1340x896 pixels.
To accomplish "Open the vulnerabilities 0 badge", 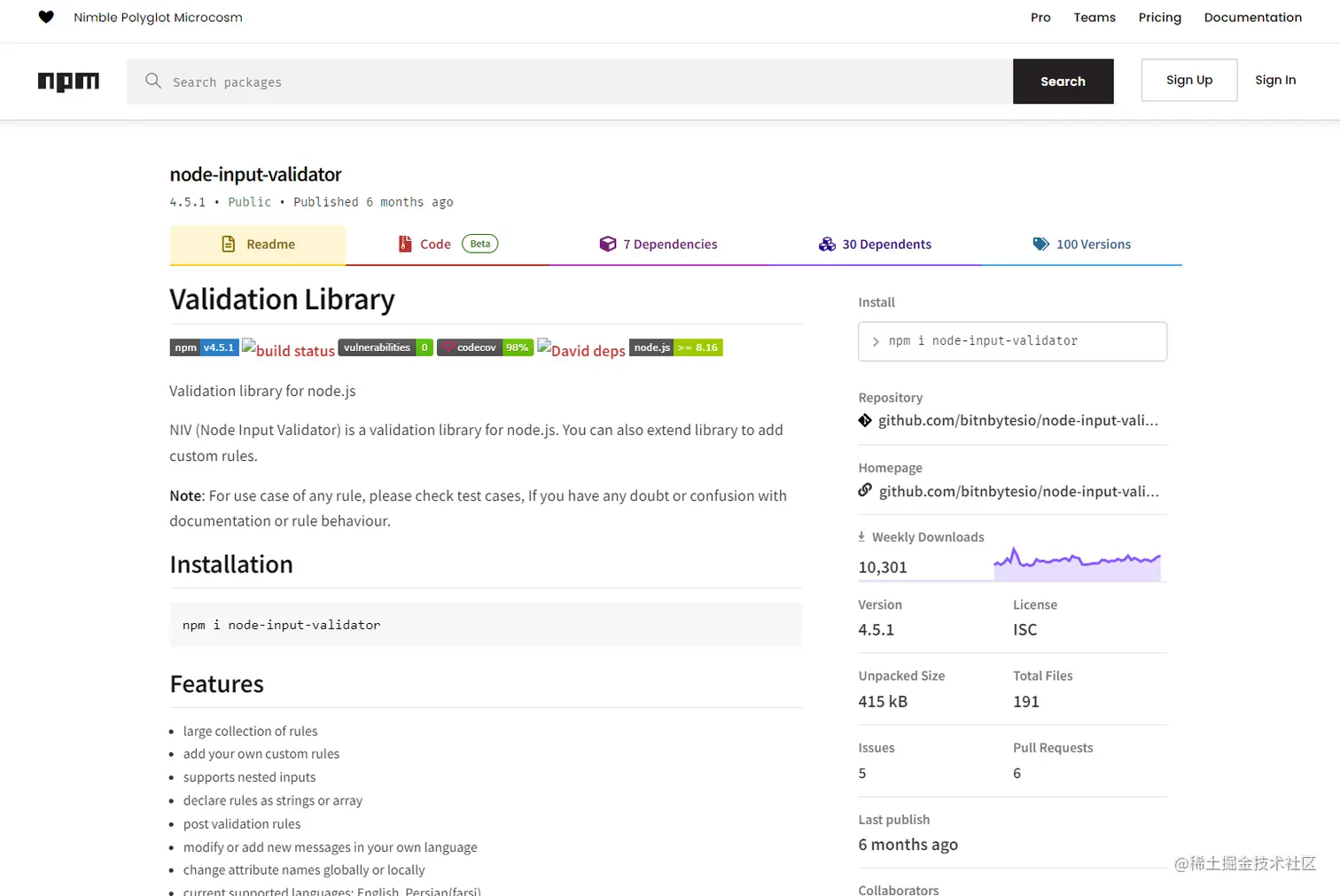I will (386, 347).
